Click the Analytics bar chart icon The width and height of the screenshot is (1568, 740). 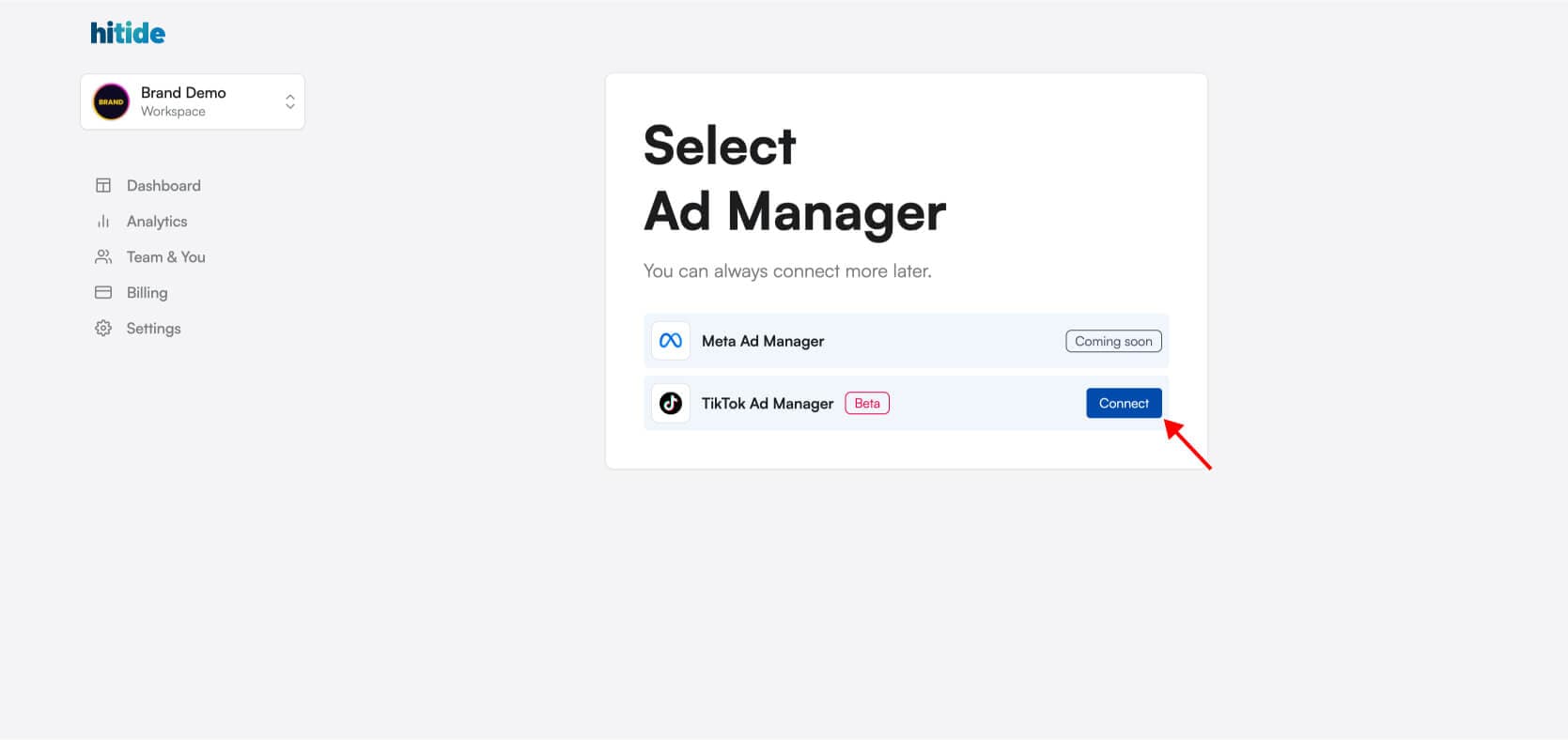coord(103,222)
